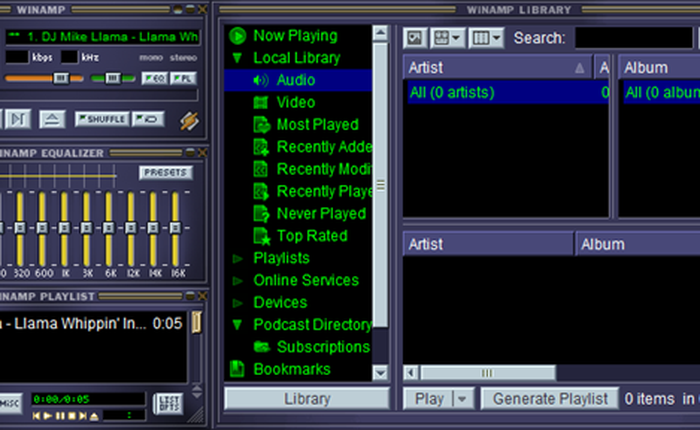The width and height of the screenshot is (700, 430).
Task: Click the Recently Played view icon
Action: click(x=261, y=192)
